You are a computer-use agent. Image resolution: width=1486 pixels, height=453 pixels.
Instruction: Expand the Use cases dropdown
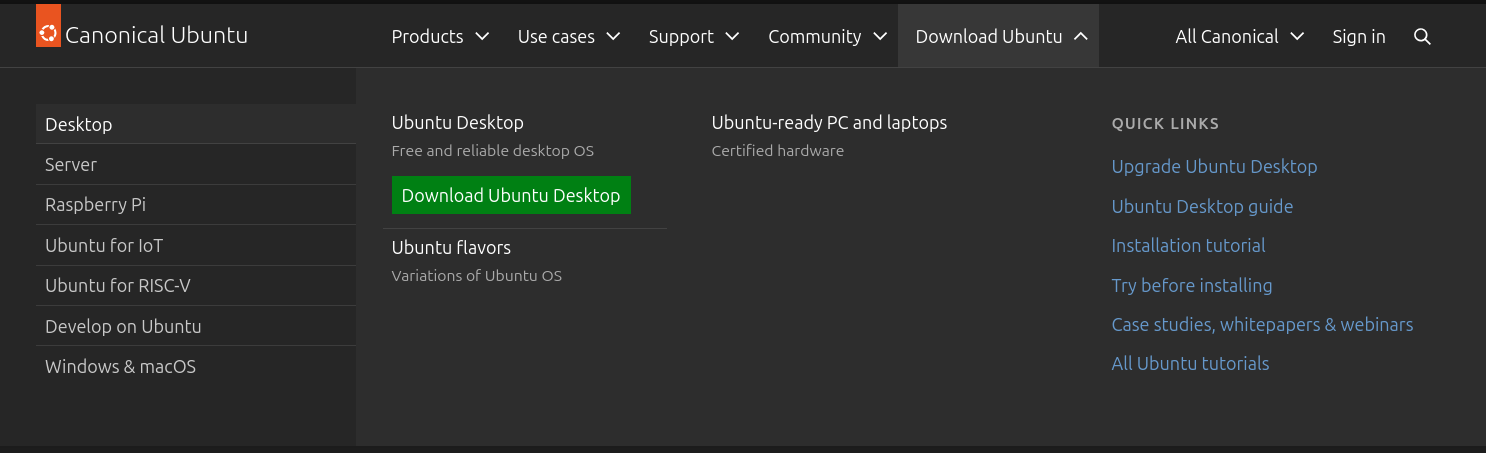pyautogui.click(x=568, y=37)
